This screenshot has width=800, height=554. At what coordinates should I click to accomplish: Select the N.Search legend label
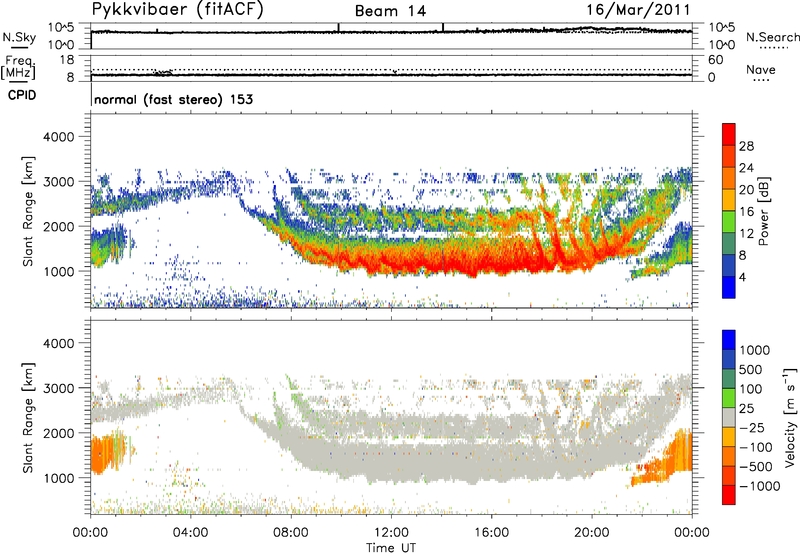pos(772,37)
